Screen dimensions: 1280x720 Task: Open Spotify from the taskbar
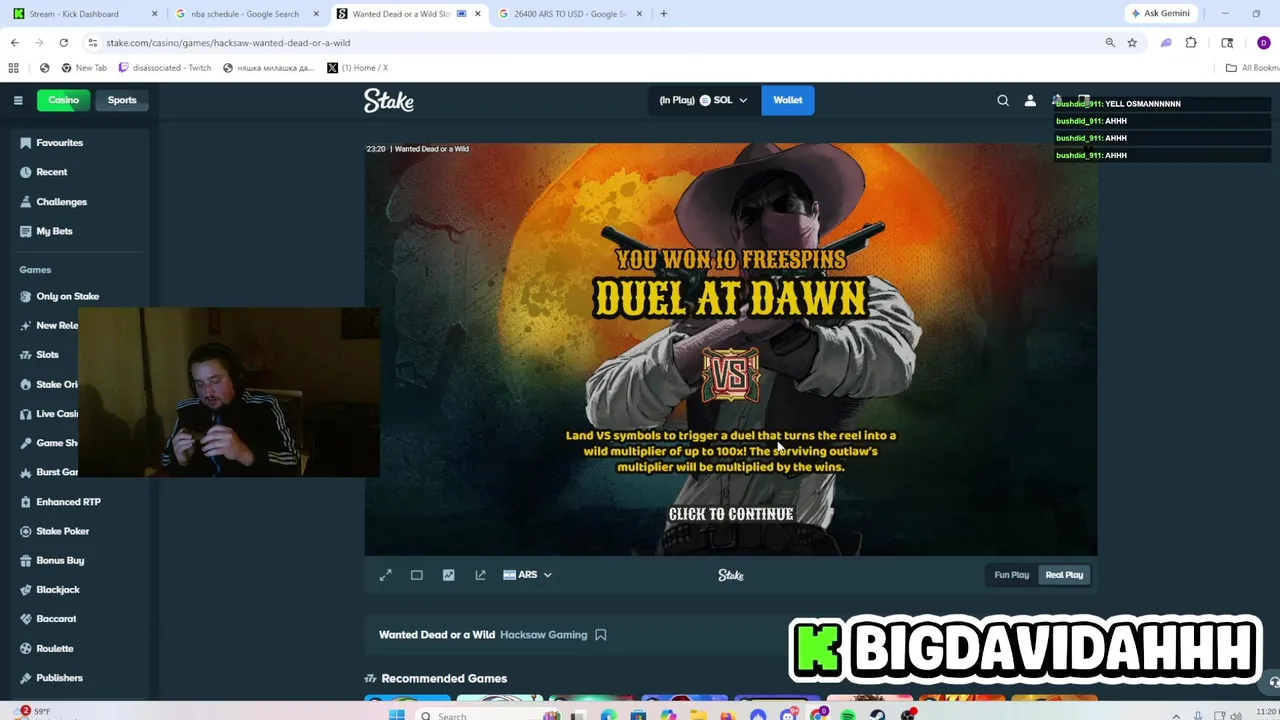point(848,715)
